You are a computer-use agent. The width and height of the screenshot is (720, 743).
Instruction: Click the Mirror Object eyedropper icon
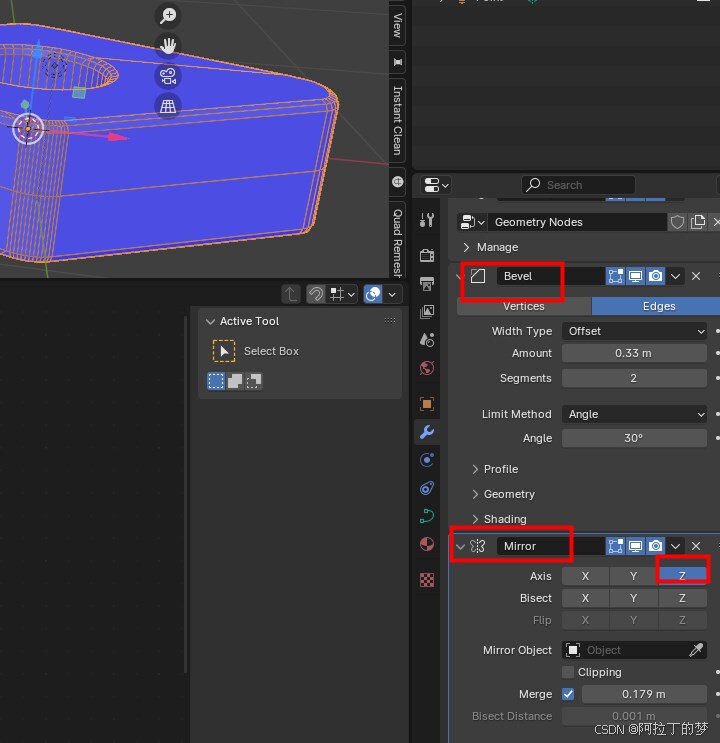click(x=696, y=650)
